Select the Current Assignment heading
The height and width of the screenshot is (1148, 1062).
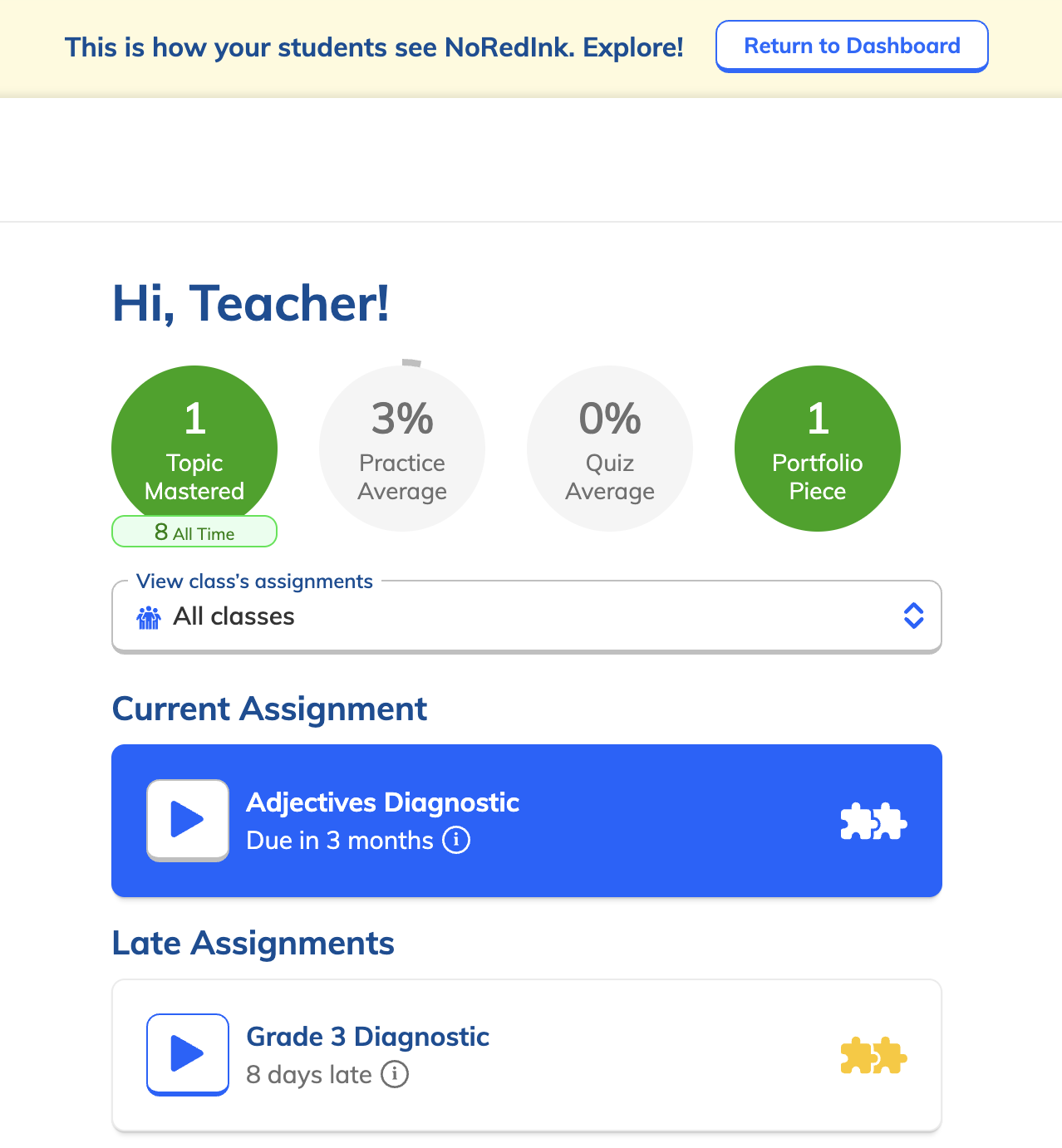pos(269,709)
